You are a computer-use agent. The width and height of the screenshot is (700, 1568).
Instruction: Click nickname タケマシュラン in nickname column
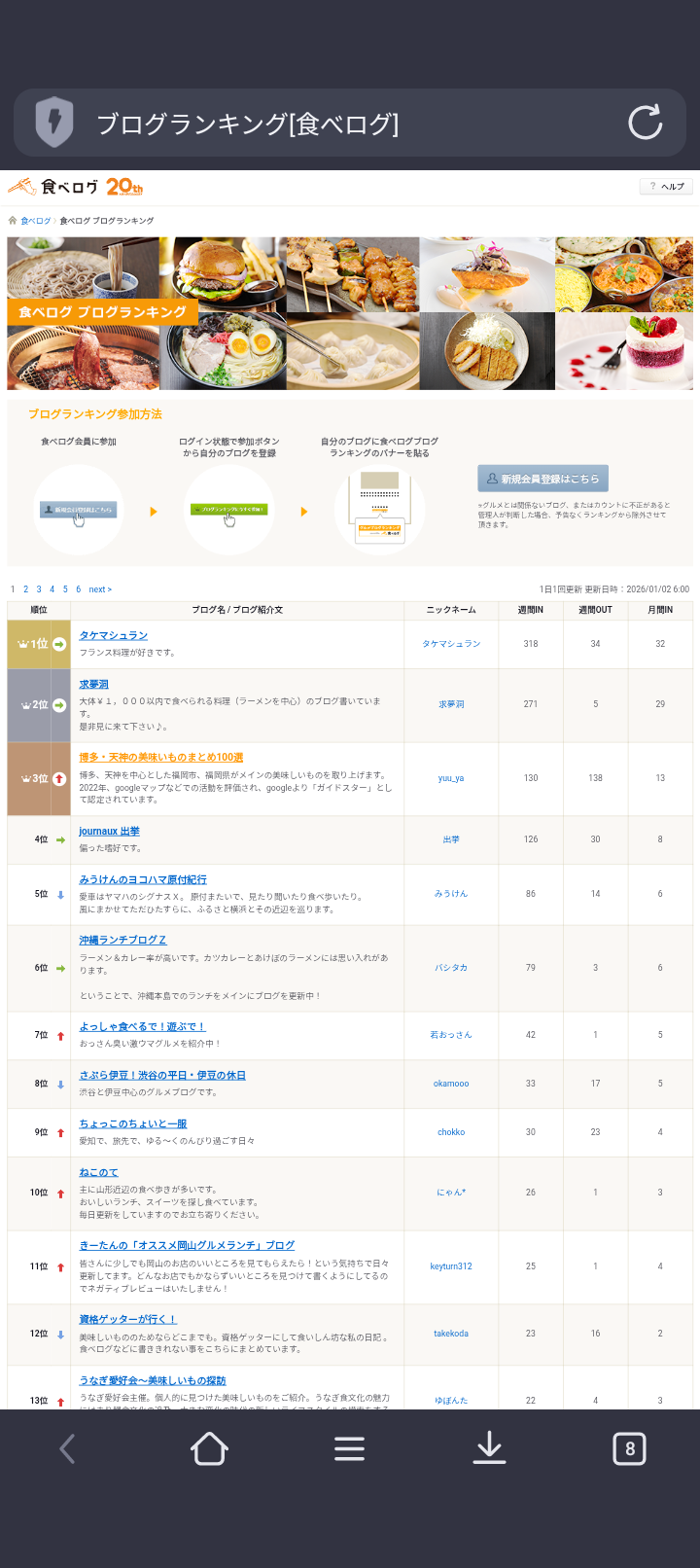coord(451,644)
